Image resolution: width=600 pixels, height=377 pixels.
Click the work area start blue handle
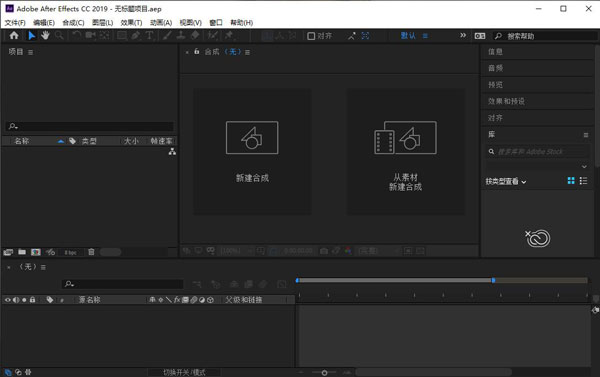297,280
